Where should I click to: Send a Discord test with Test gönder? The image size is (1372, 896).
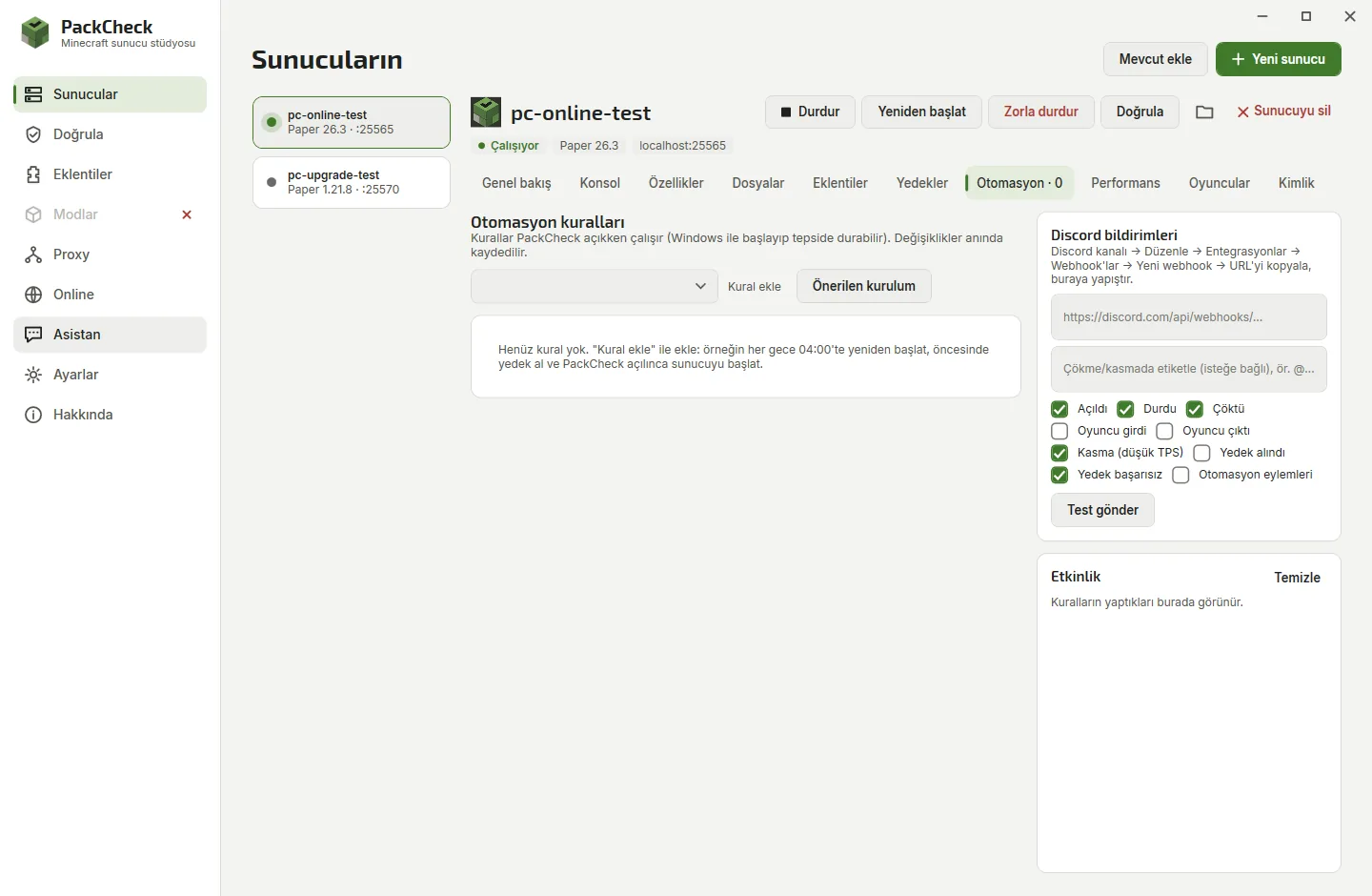(x=1103, y=510)
